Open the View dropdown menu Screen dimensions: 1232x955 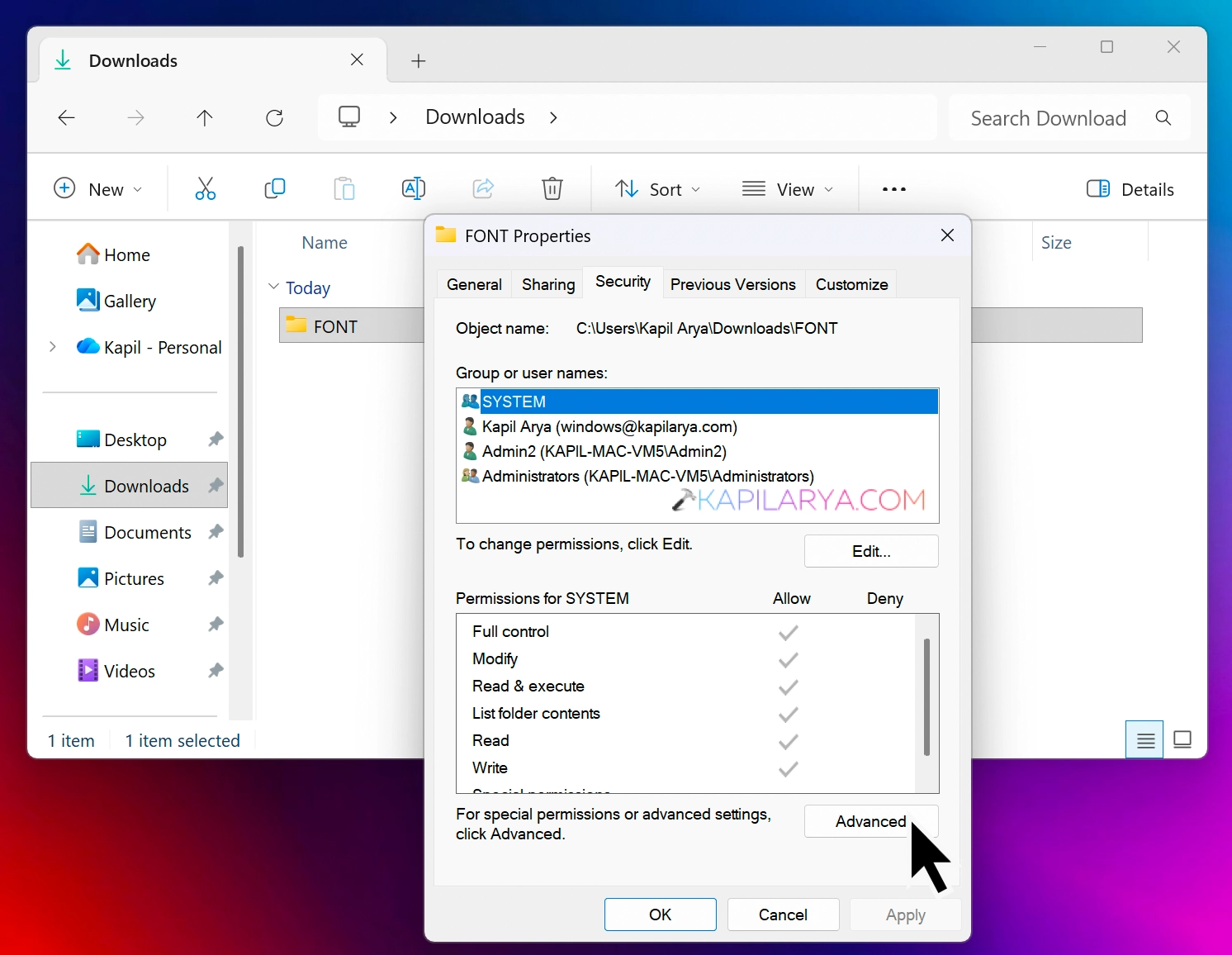pyautogui.click(x=788, y=189)
